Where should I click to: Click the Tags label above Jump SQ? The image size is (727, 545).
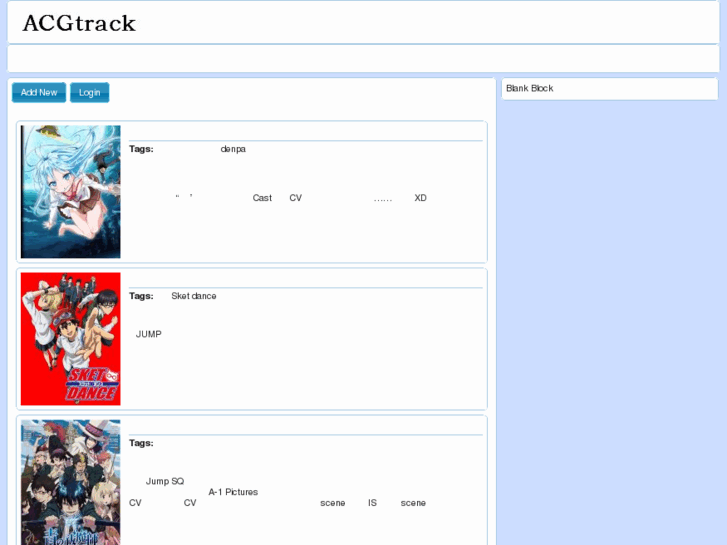coord(141,443)
